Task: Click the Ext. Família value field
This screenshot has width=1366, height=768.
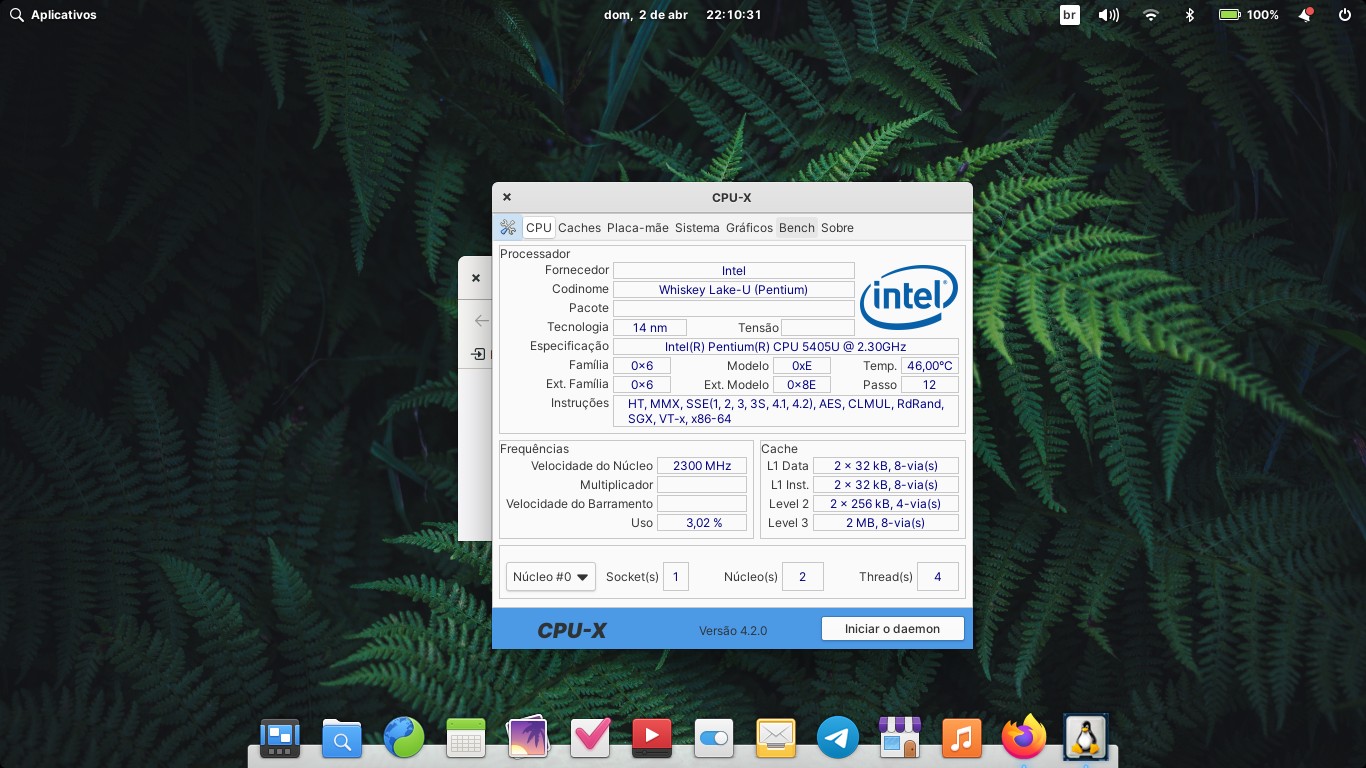Action: tap(642, 385)
